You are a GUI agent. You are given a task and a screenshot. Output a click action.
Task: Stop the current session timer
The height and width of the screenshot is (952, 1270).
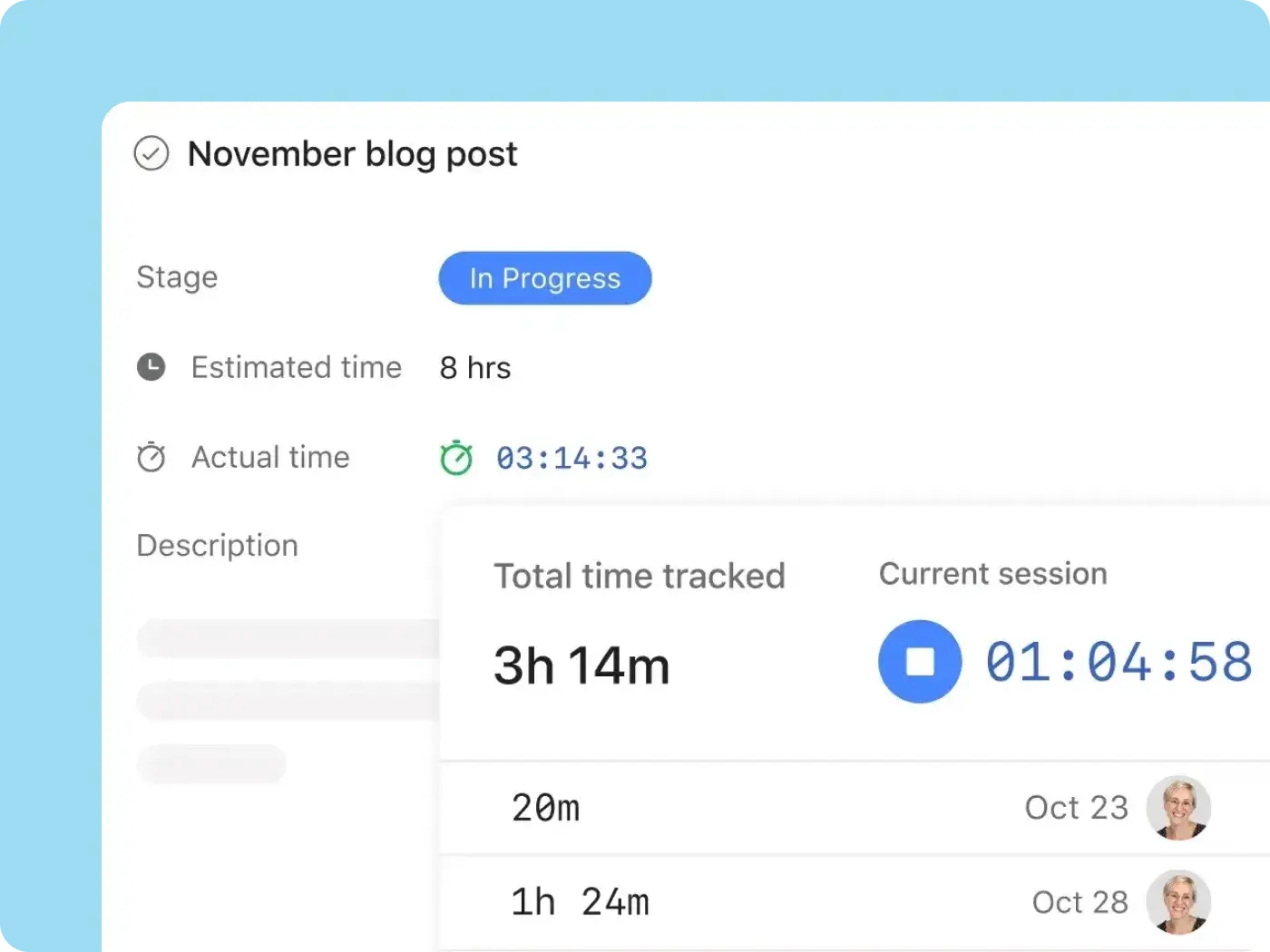[920, 661]
